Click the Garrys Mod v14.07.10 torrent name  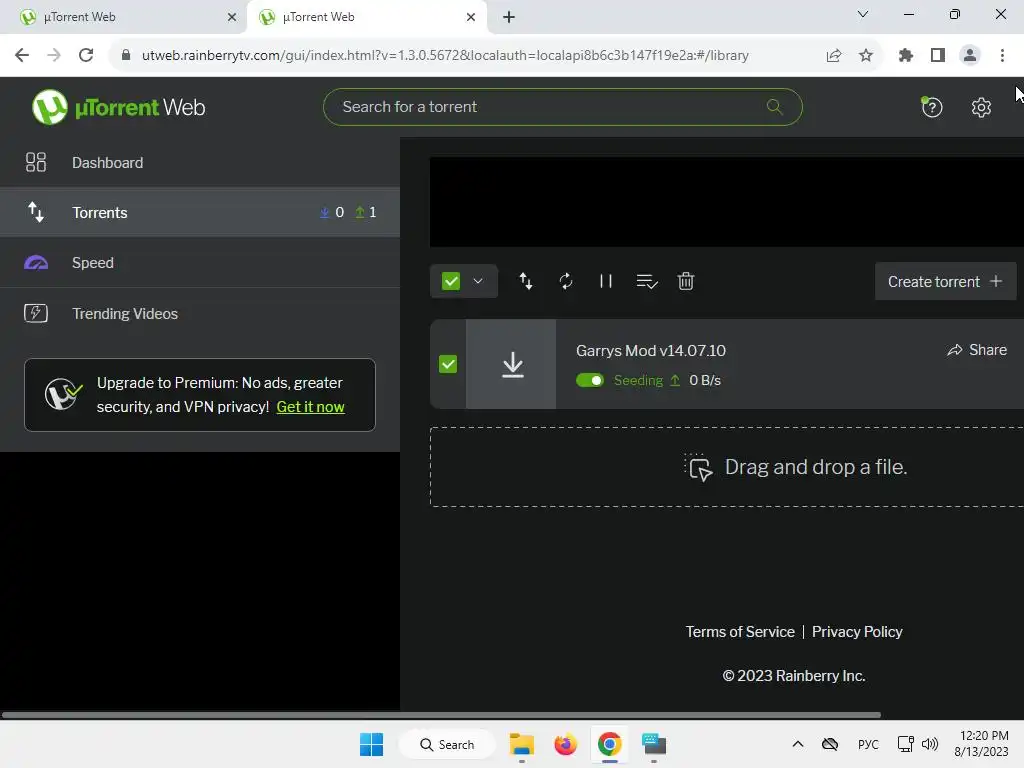[650, 351]
